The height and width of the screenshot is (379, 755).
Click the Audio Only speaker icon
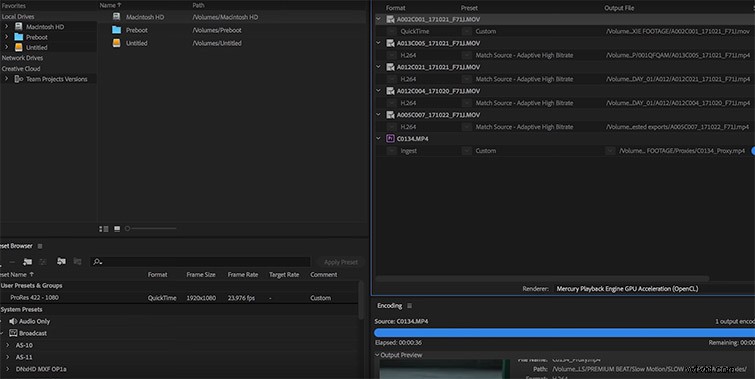[x=13, y=321]
